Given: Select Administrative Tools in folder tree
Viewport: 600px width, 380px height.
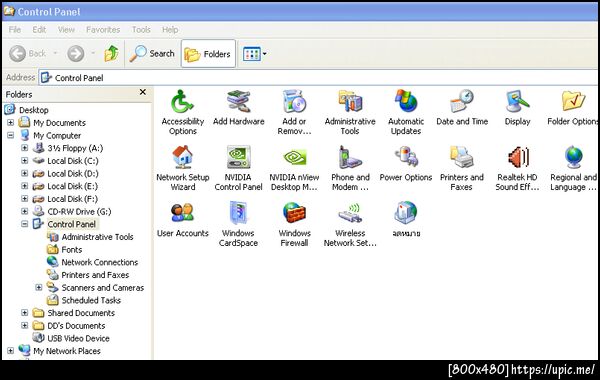Looking at the screenshot, I should (97, 237).
